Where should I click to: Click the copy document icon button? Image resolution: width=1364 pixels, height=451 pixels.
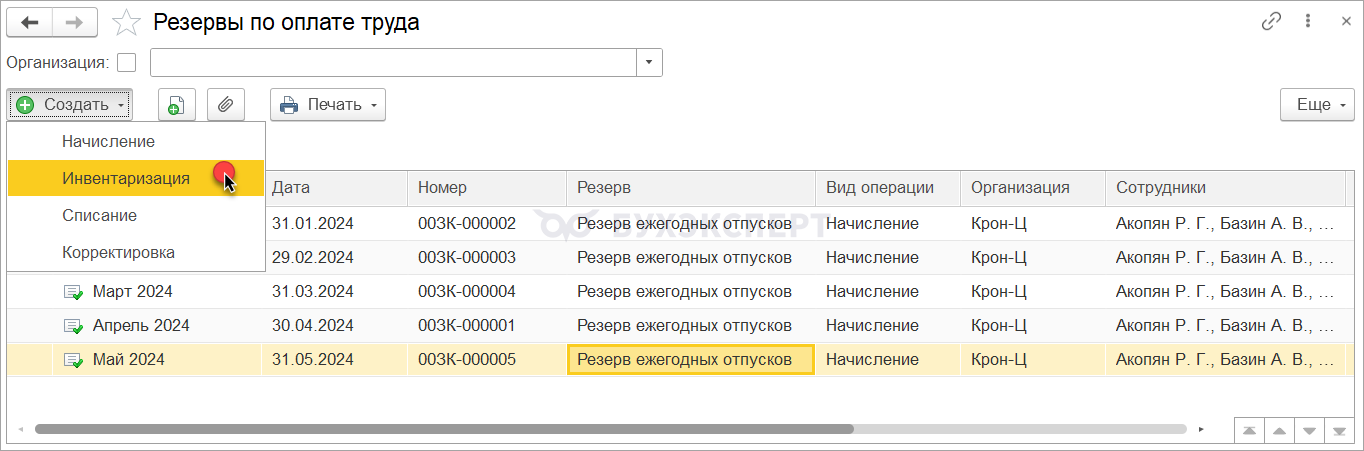pyautogui.click(x=176, y=105)
